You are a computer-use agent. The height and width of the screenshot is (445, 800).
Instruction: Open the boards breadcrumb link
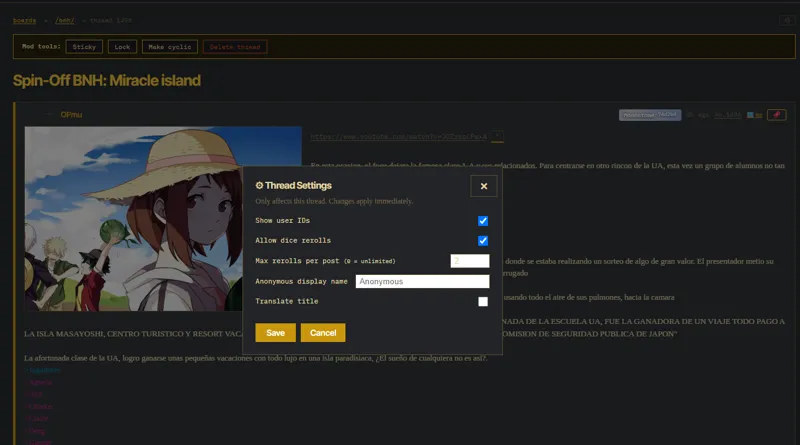(24, 20)
